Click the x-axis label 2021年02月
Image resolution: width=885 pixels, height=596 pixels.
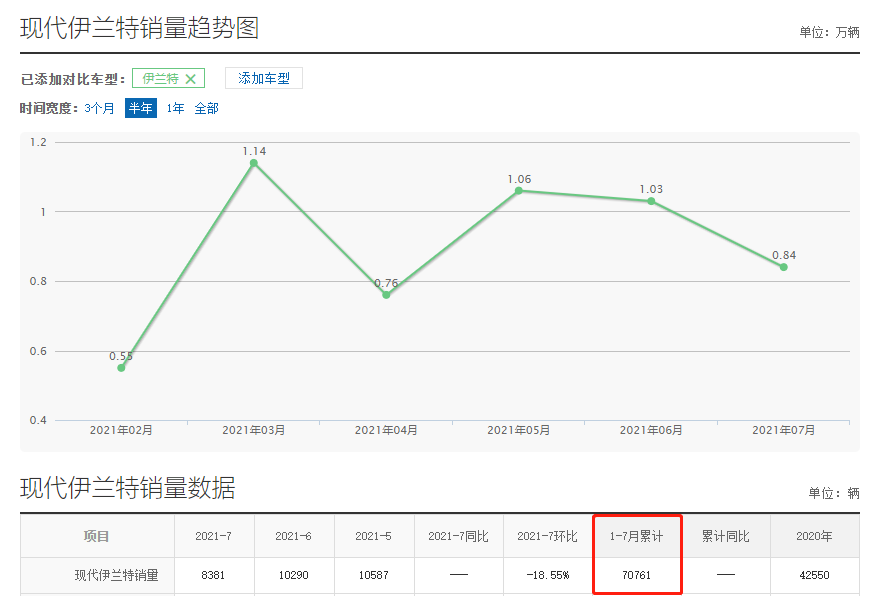[x=121, y=430]
